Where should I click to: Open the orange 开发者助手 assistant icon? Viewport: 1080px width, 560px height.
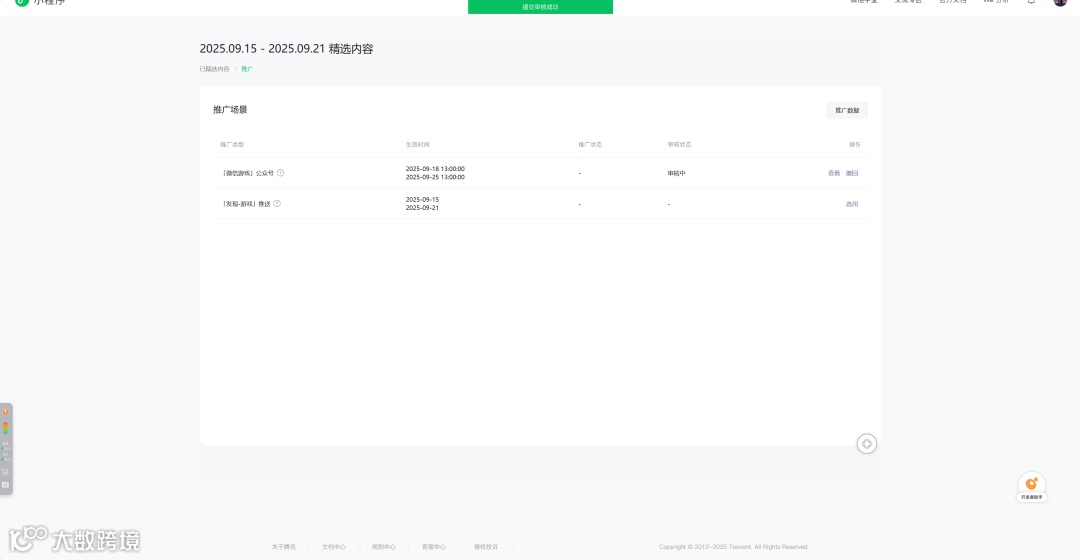[1031, 487]
